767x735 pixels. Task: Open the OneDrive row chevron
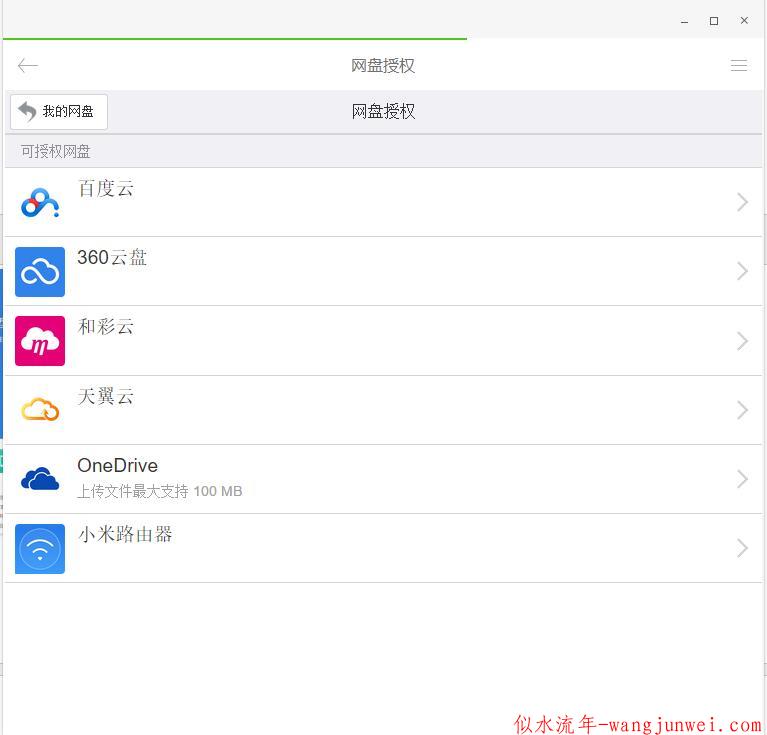coord(742,479)
